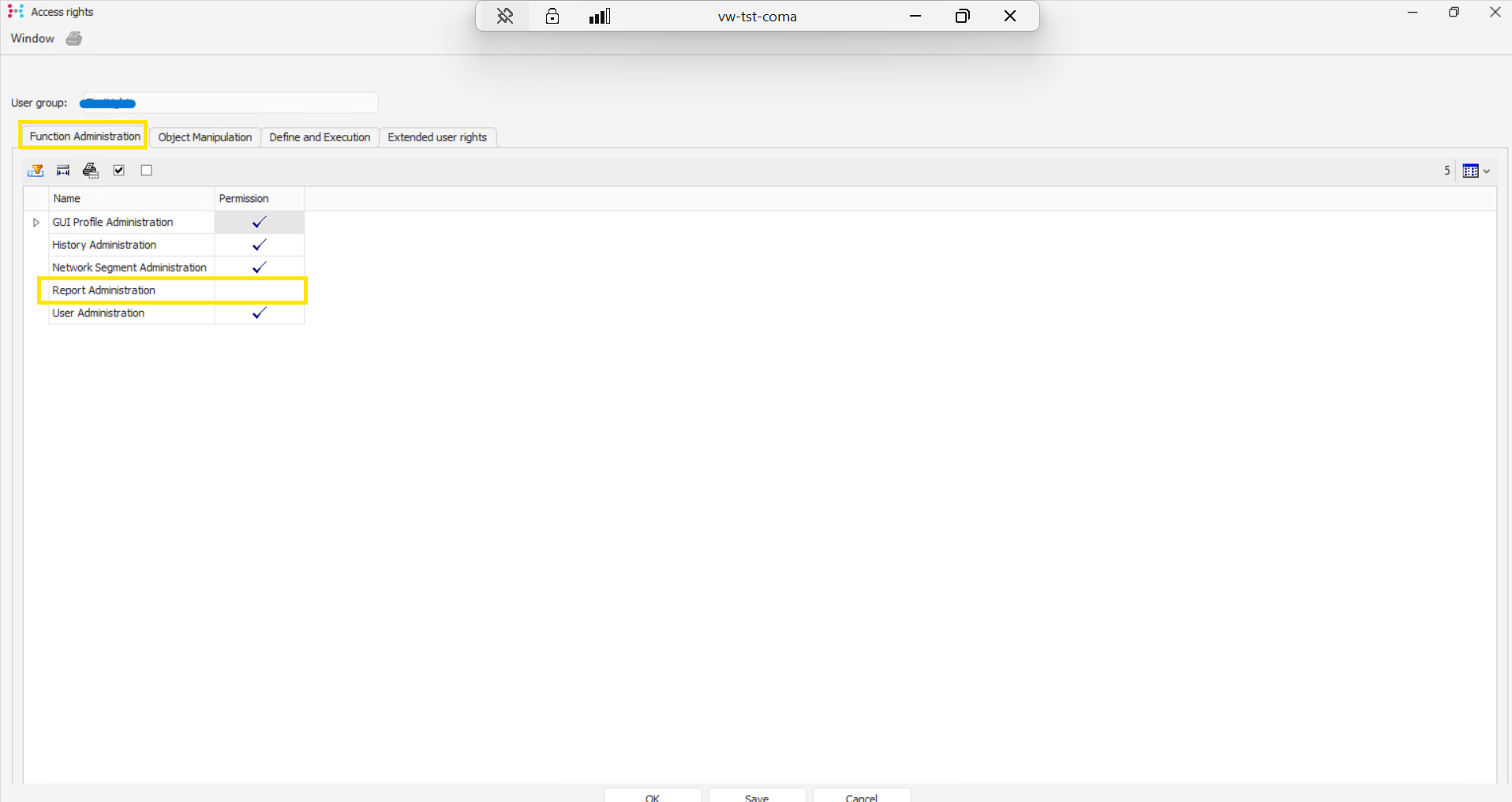Viewport: 1512px width, 802px height.
Task: Minimize the vw-tst-coma remote session bar
Action: pyautogui.click(x=915, y=16)
